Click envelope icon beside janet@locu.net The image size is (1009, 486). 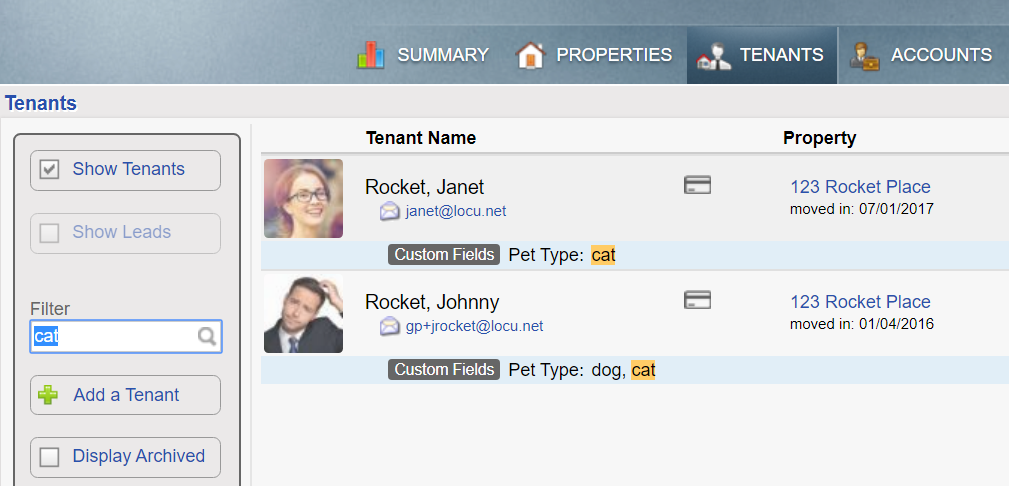coord(389,211)
